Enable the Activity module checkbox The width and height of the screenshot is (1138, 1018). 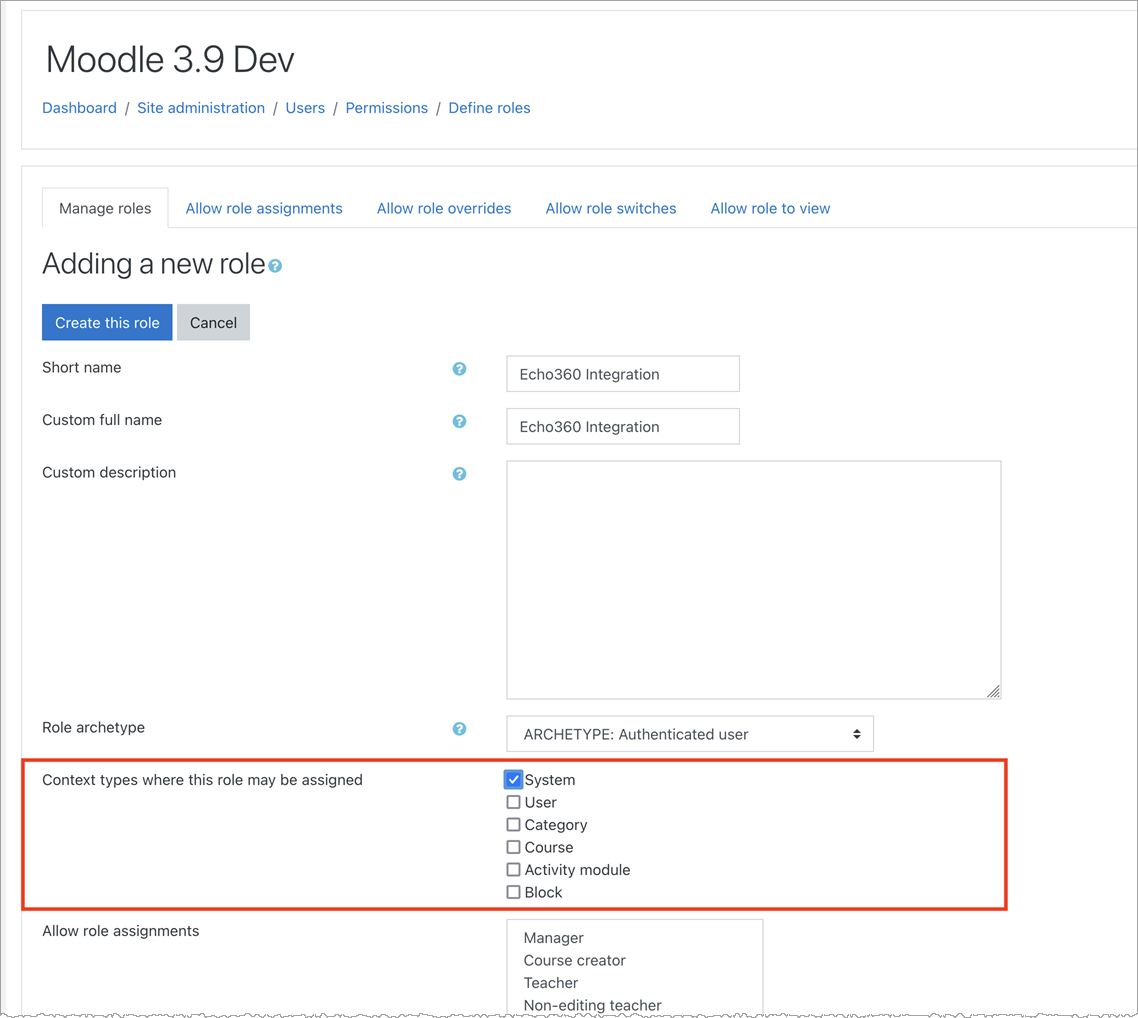tap(513, 870)
